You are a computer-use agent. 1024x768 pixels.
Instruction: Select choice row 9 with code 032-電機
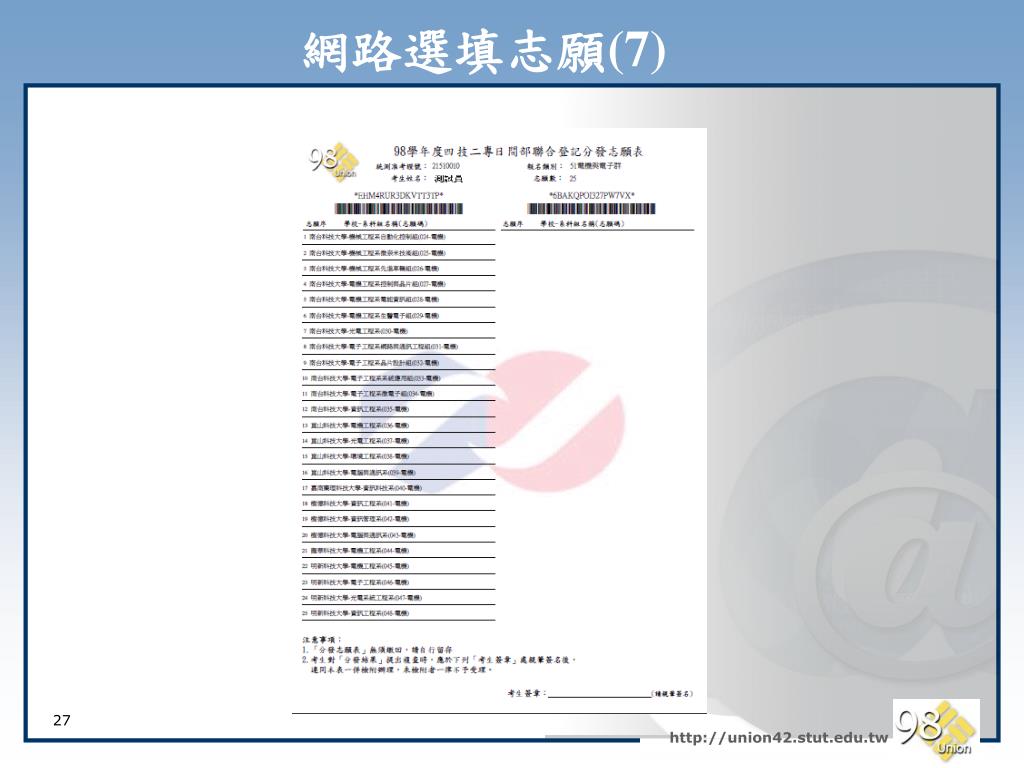[x=398, y=362]
